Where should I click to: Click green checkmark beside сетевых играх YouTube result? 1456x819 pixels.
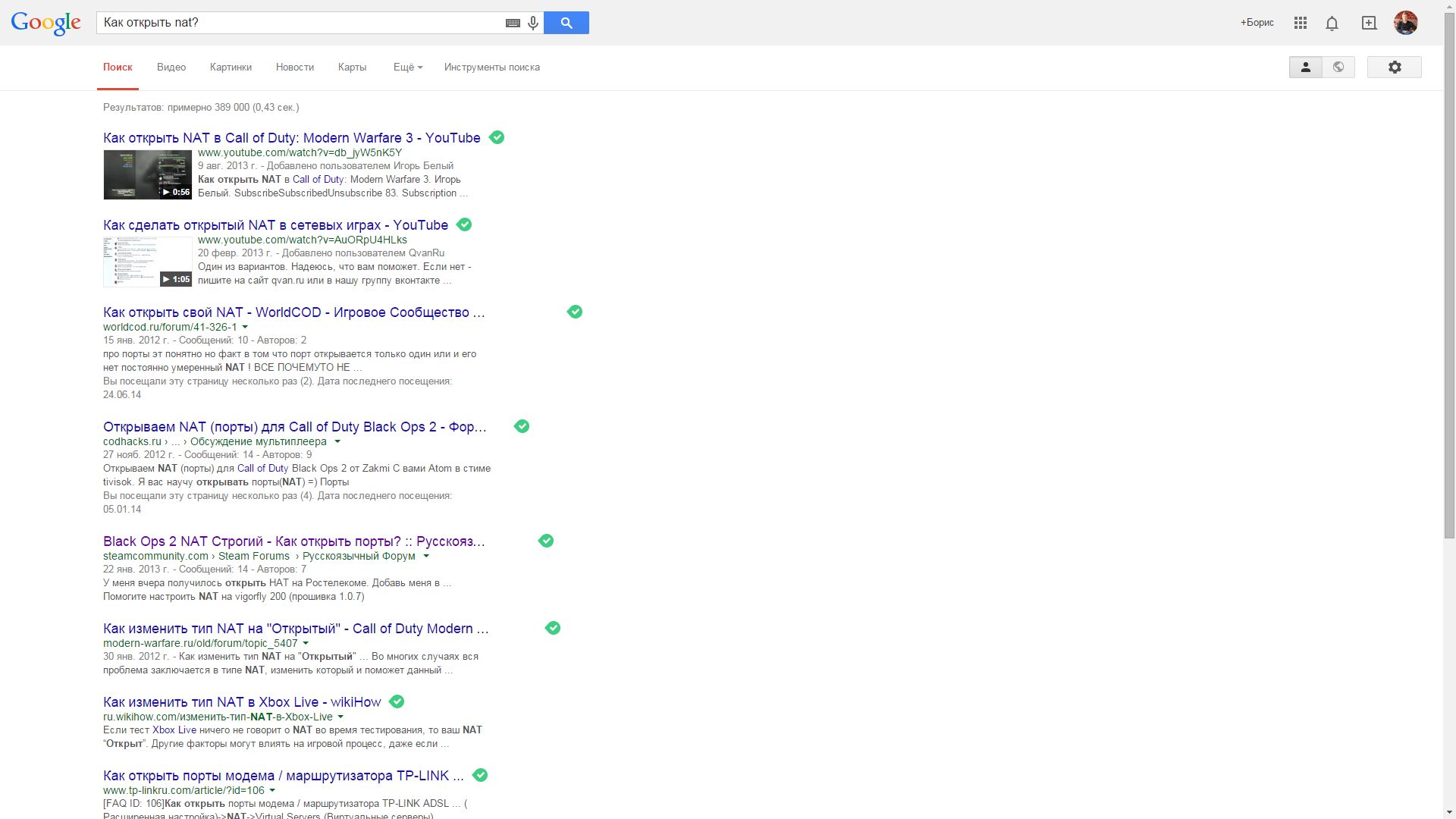click(464, 224)
